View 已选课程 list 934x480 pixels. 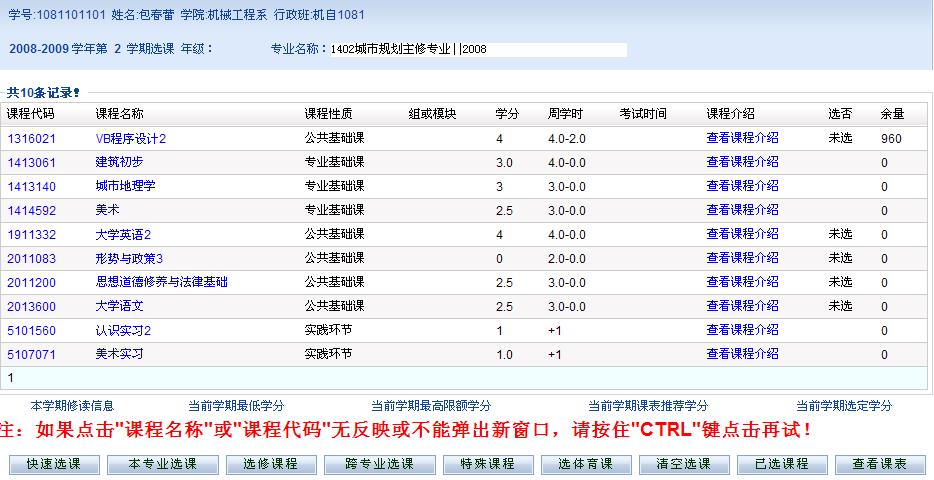click(x=781, y=465)
